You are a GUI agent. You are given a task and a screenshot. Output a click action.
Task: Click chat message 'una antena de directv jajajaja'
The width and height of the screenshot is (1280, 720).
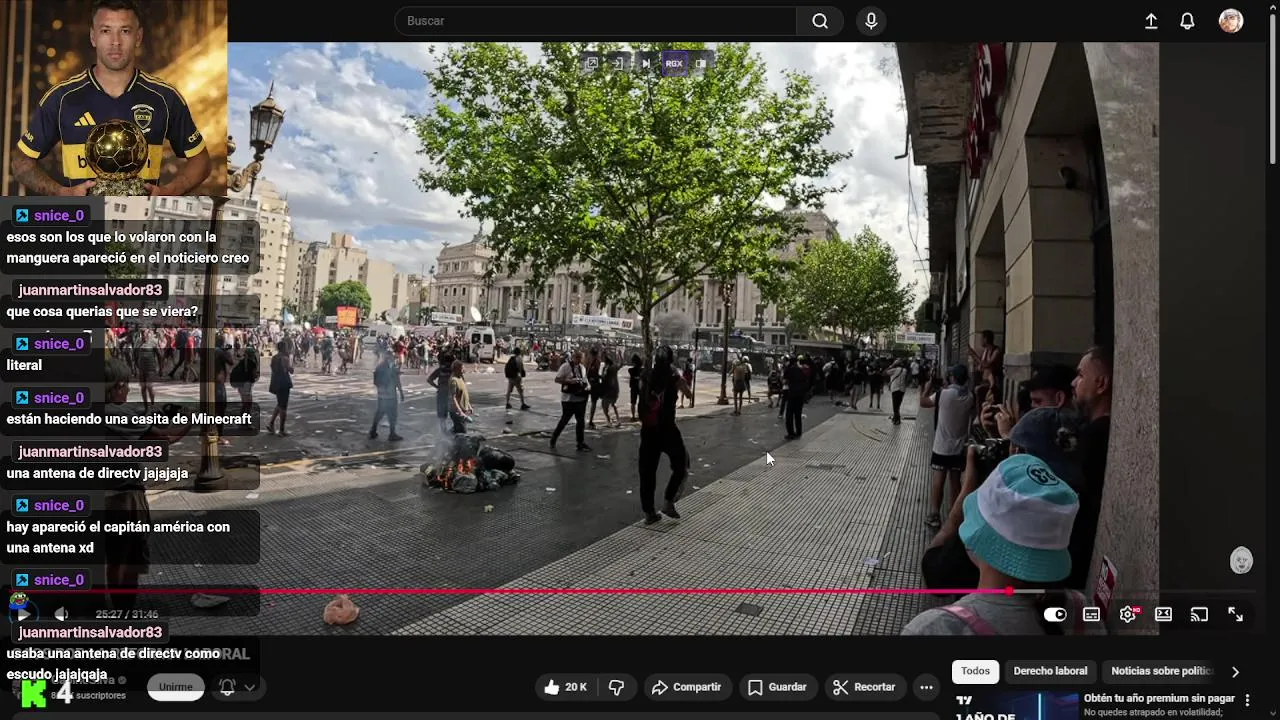pyautogui.click(x=97, y=473)
